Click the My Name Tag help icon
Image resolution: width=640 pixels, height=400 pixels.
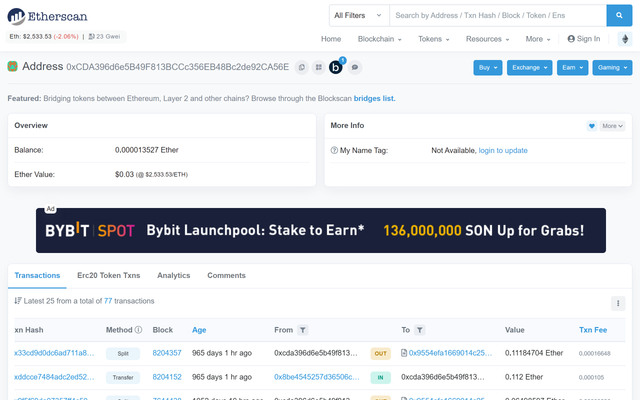pos(334,150)
